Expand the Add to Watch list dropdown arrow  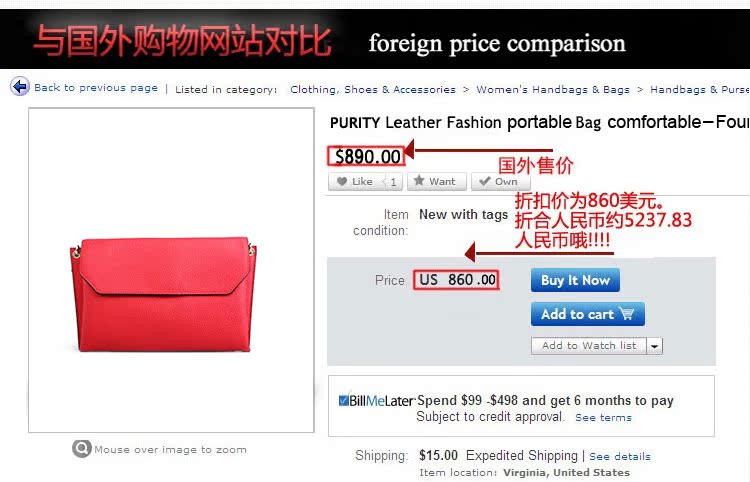pos(654,346)
